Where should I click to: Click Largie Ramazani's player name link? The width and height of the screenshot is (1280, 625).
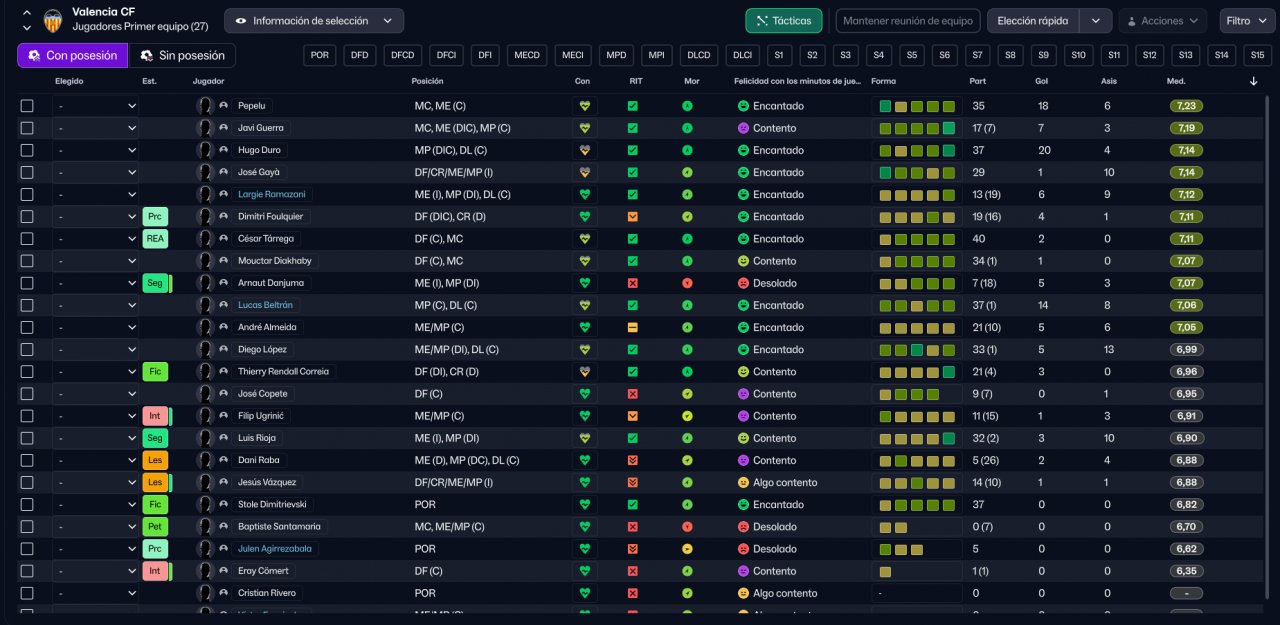[x=271, y=194]
